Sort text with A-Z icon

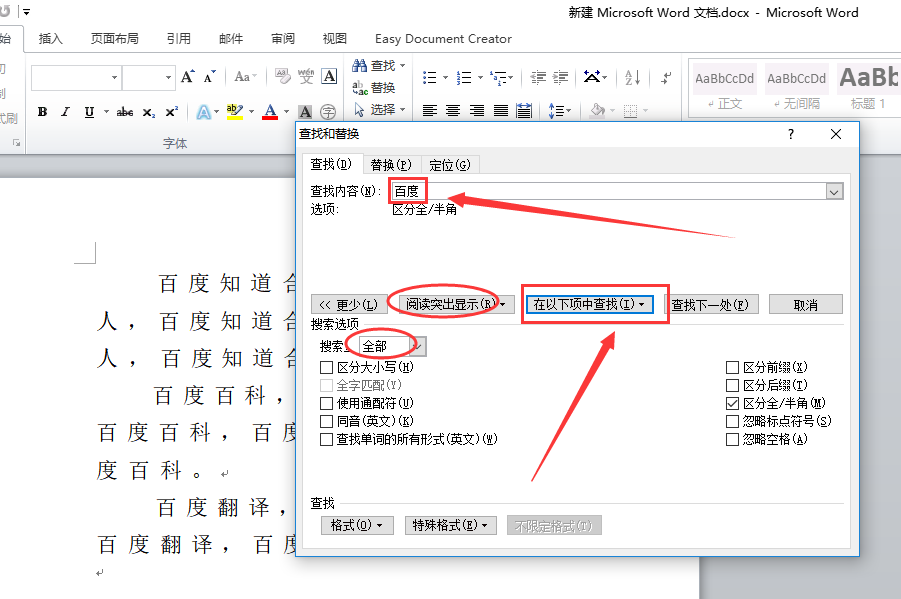coord(632,77)
